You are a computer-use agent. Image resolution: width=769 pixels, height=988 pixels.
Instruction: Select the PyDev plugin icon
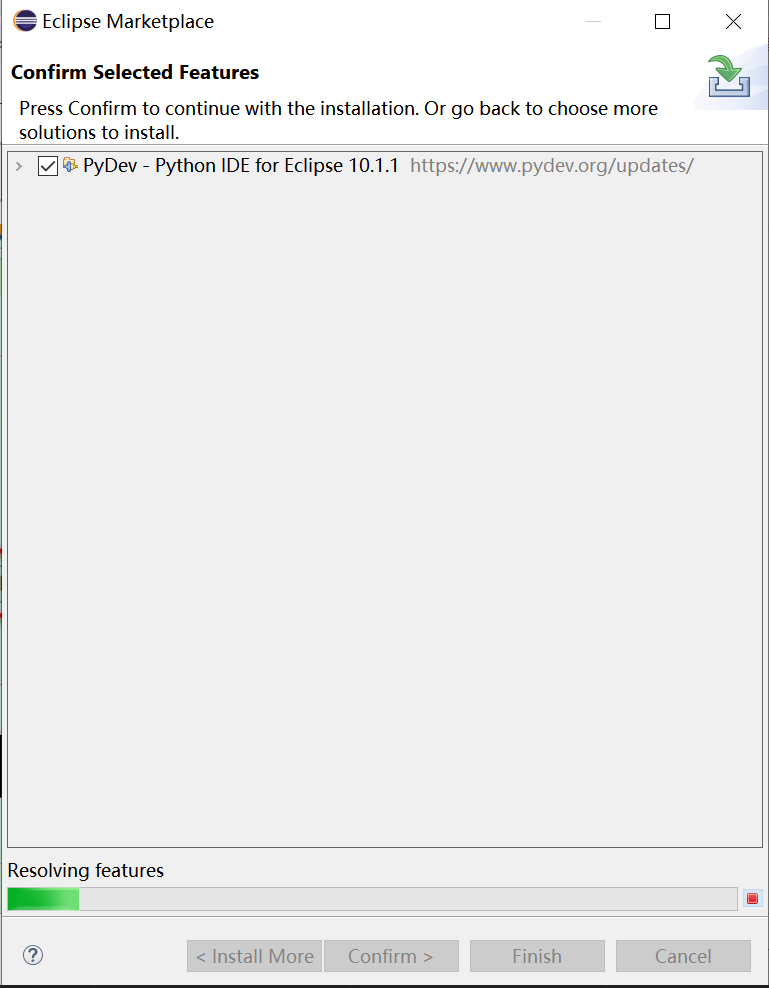click(x=70, y=165)
